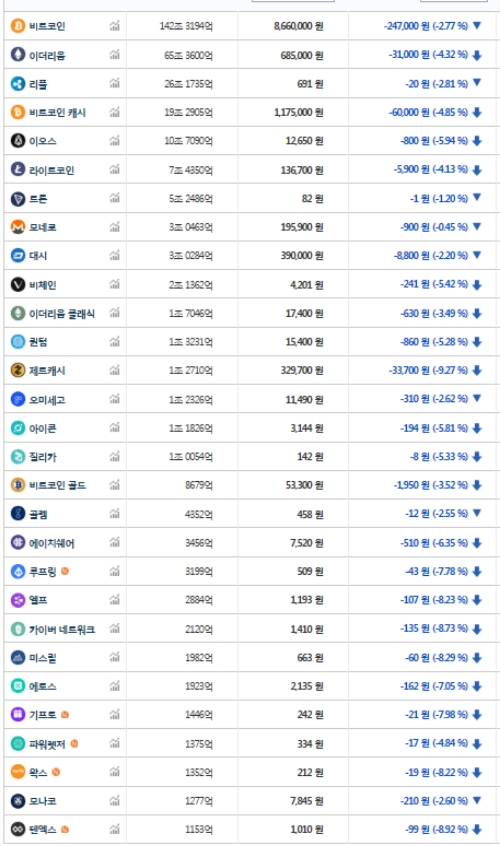Open the 에토스 coin name link
This screenshot has width=500, height=846.
coord(43,686)
